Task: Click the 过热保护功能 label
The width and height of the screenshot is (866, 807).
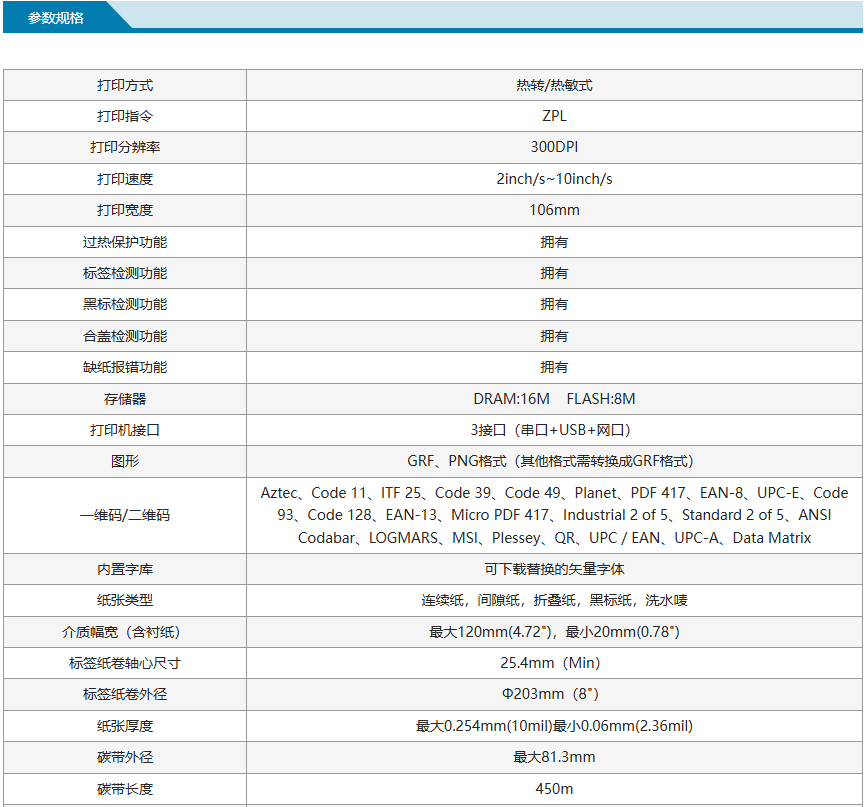Action: point(125,242)
